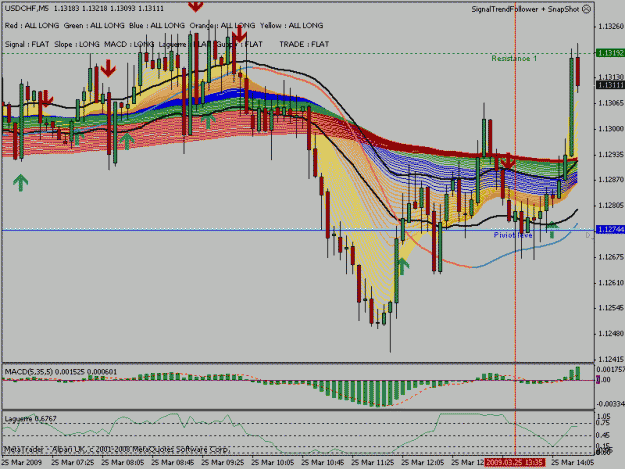Image resolution: width=625 pixels, height=469 pixels.
Task: Click the 1.12545 price scale label
Action: tap(611, 308)
